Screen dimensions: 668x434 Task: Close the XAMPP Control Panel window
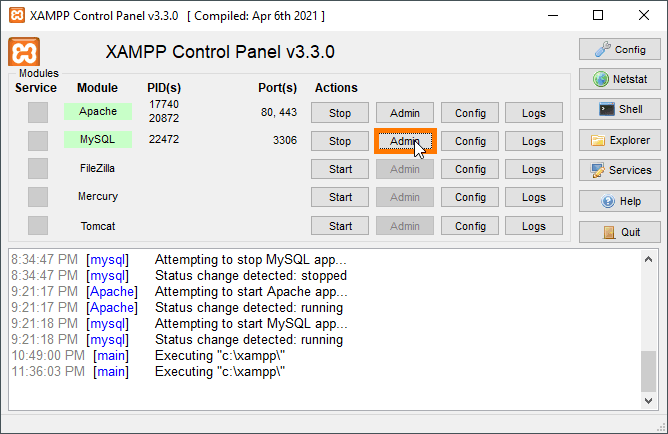point(644,16)
